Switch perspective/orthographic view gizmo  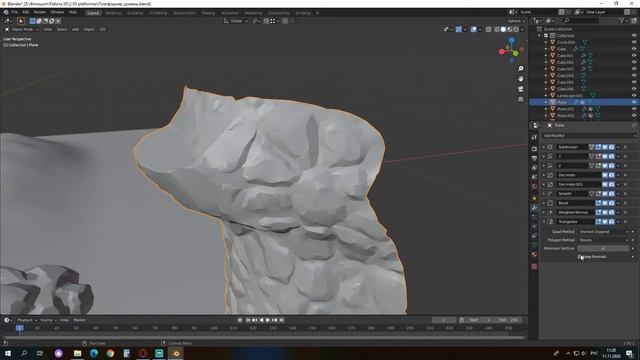click(x=520, y=99)
